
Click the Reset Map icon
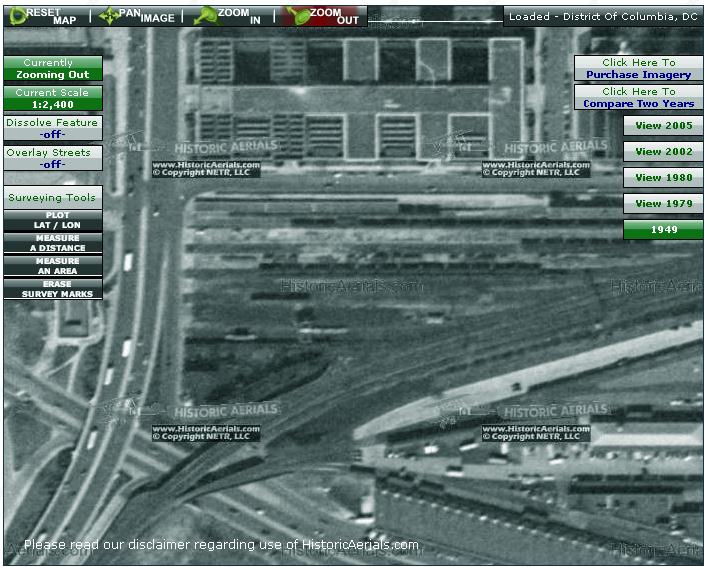44,15
